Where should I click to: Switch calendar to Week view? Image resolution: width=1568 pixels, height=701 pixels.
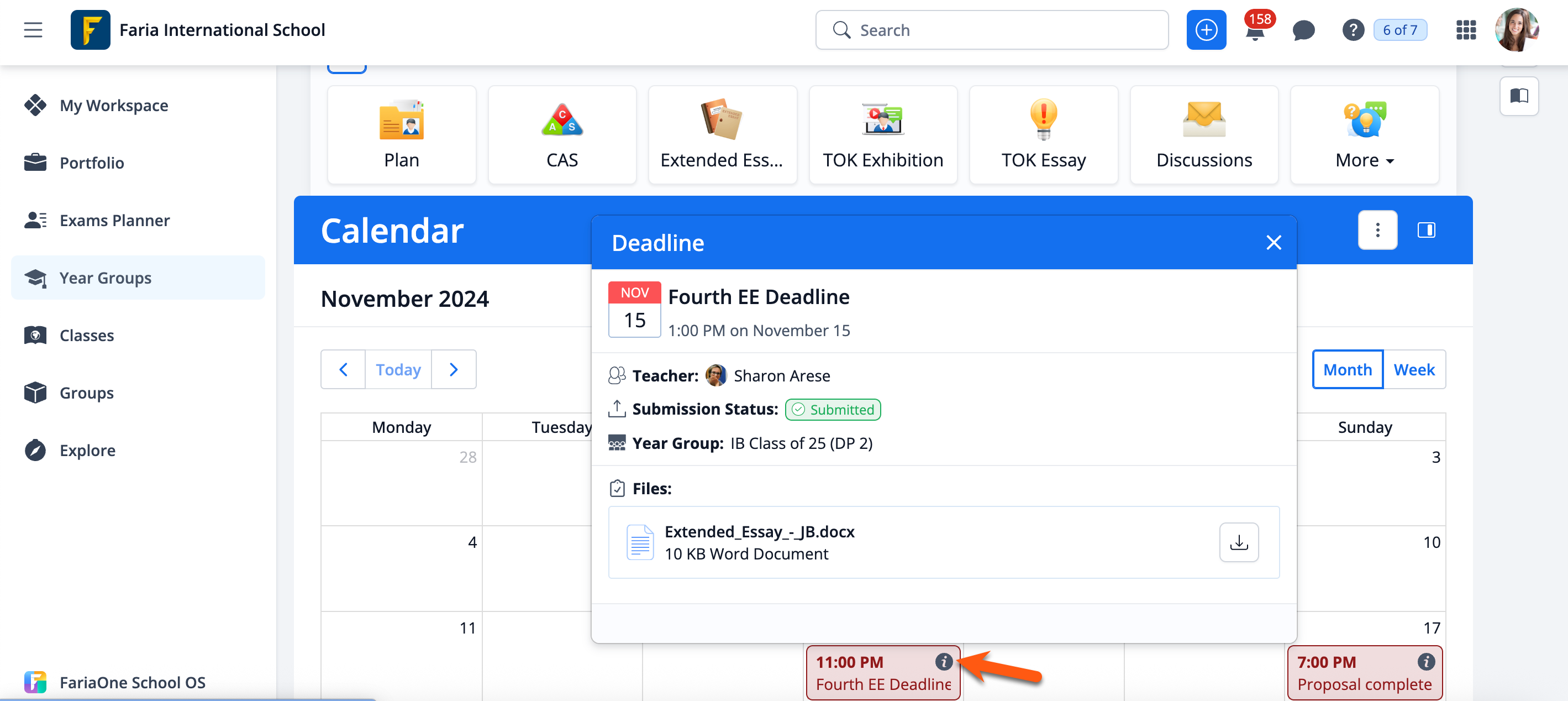tap(1413, 370)
